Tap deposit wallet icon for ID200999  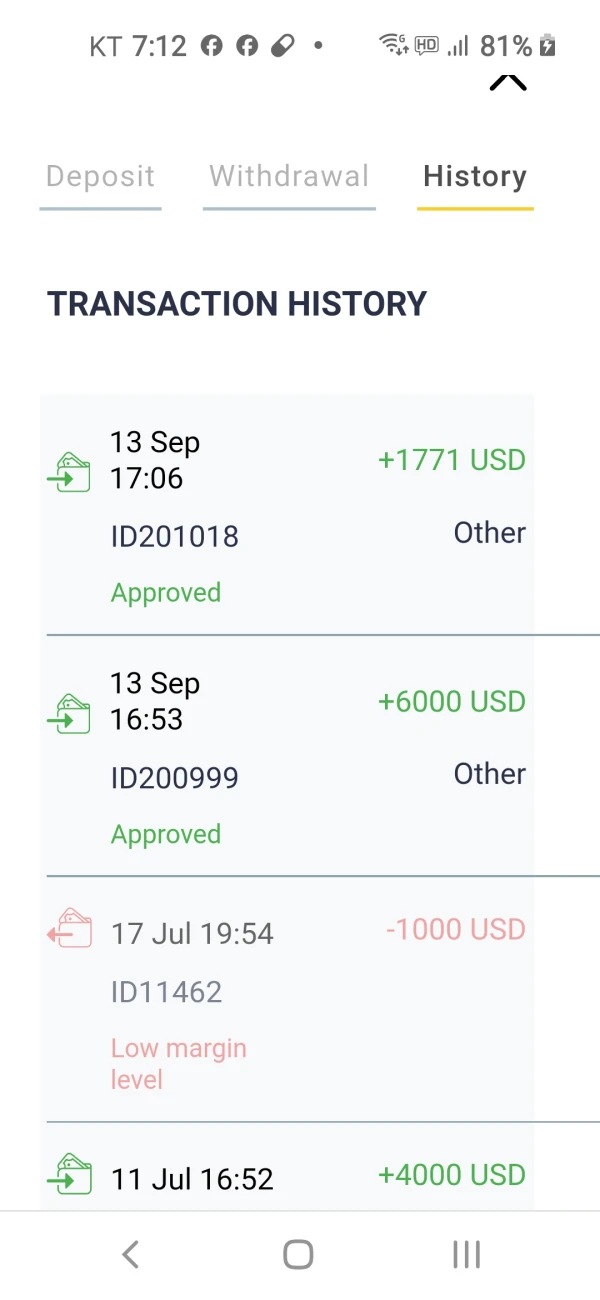[69, 714]
